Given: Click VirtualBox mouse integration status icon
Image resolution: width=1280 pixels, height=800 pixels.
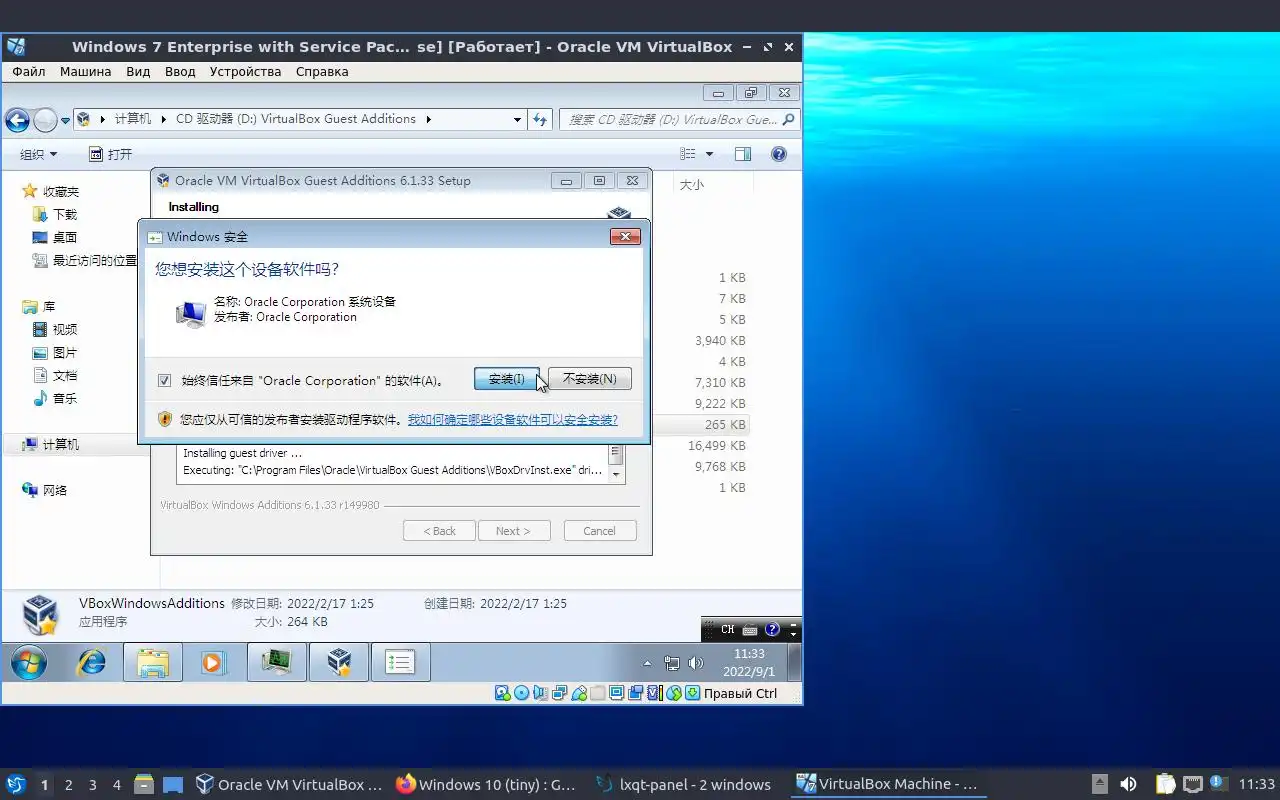Looking at the screenshot, I should click(674, 693).
